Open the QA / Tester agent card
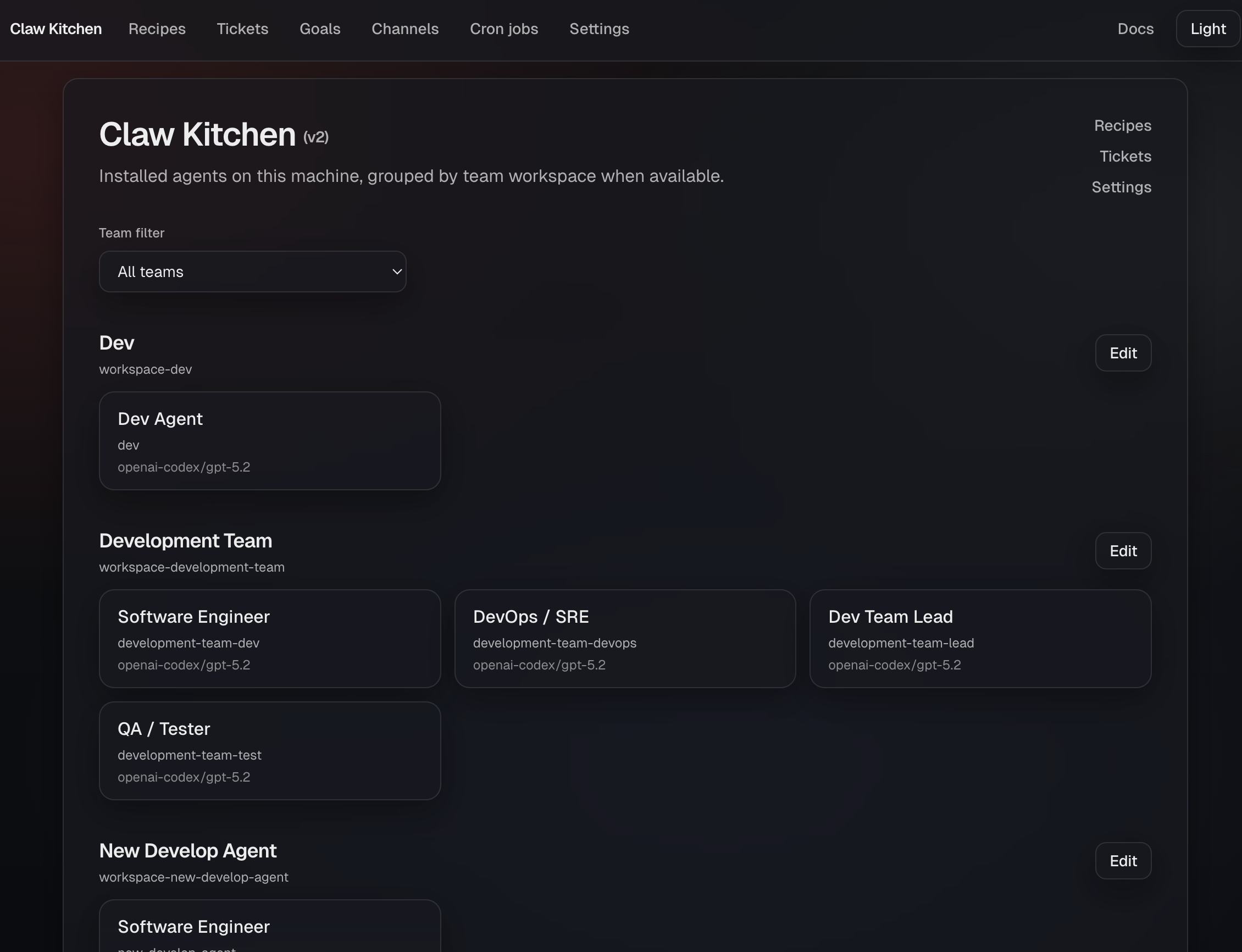The height and width of the screenshot is (952, 1242). (x=270, y=751)
